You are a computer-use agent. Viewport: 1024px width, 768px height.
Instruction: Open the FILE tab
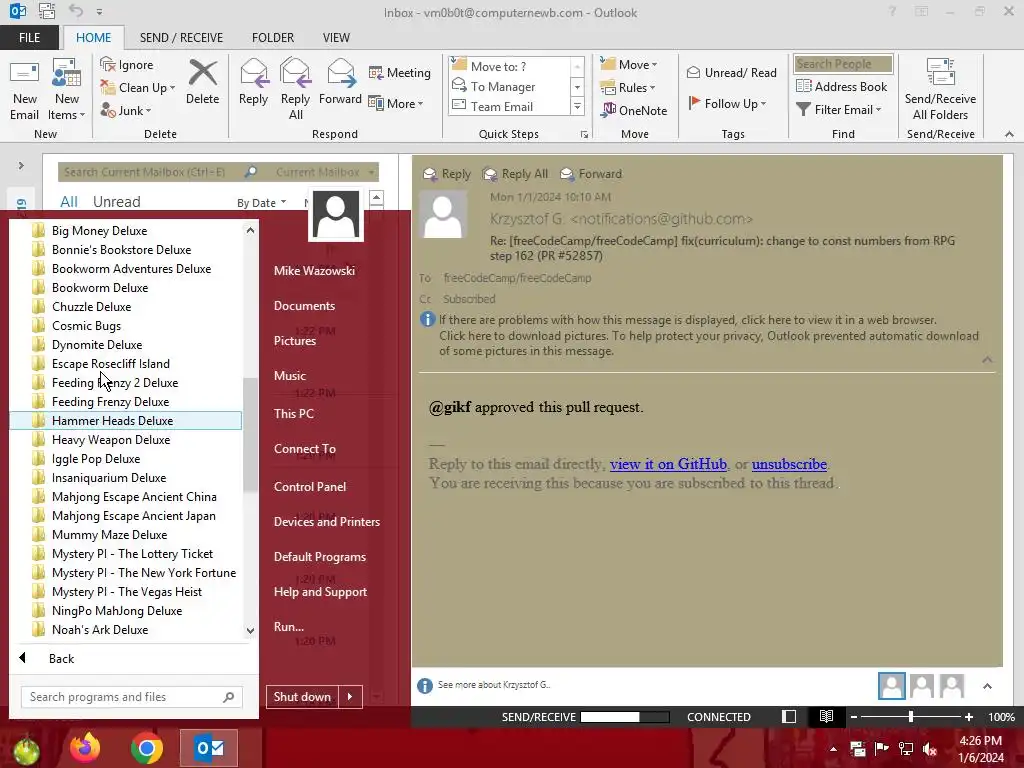pyautogui.click(x=29, y=38)
